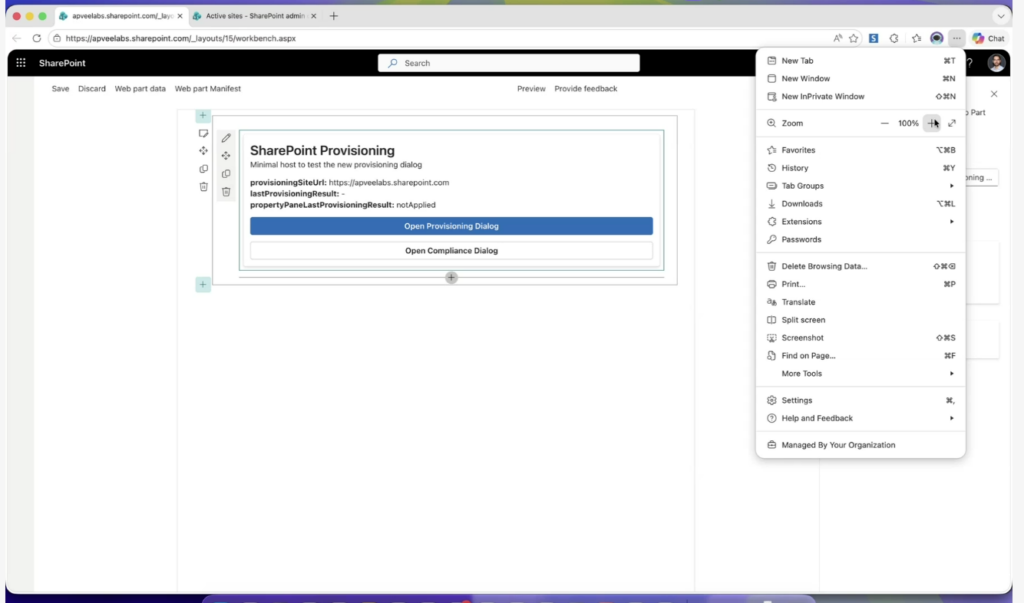Edit web part pencil icon
The image size is (1024, 603).
pos(226,138)
